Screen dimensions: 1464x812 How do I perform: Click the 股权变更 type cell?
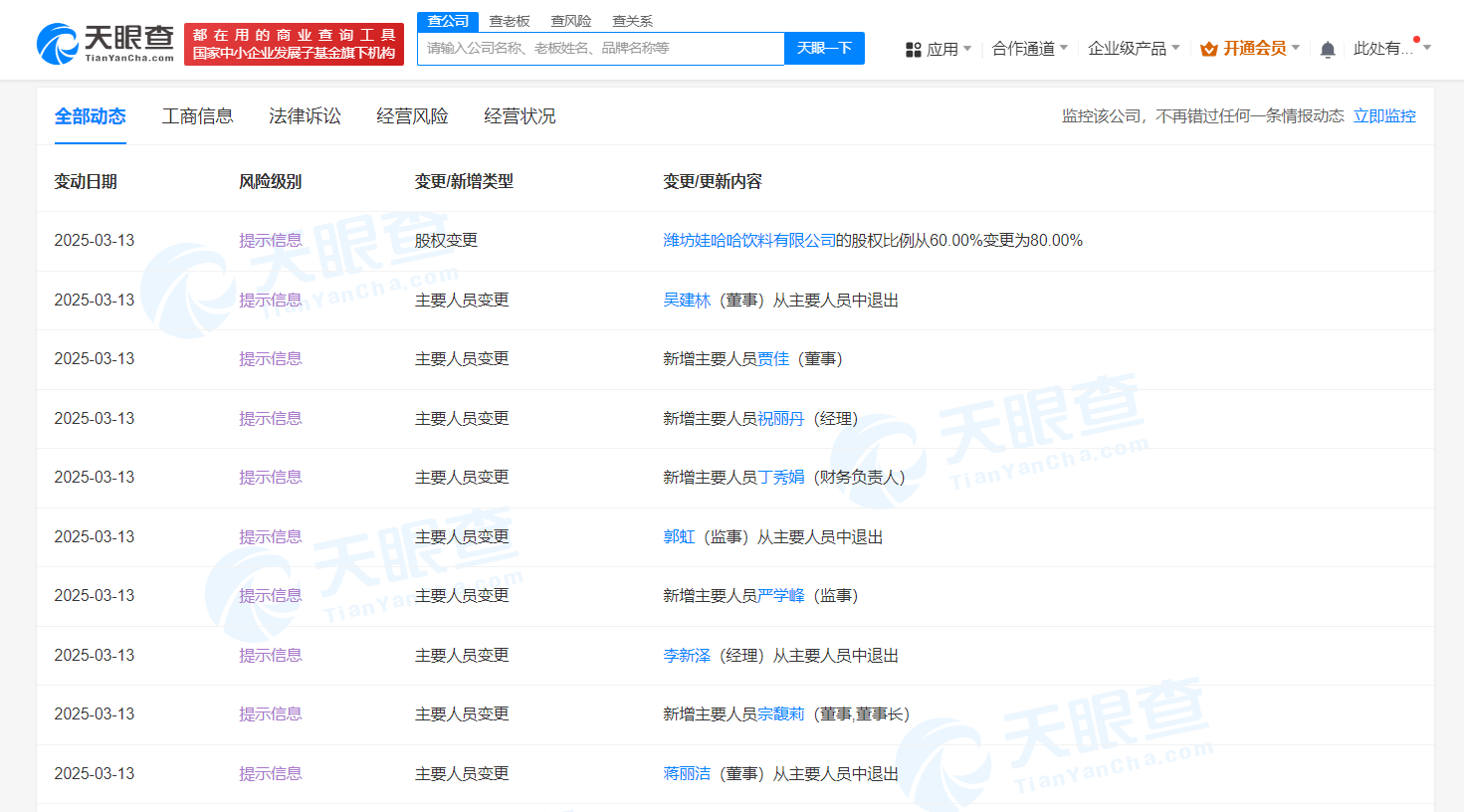point(446,241)
